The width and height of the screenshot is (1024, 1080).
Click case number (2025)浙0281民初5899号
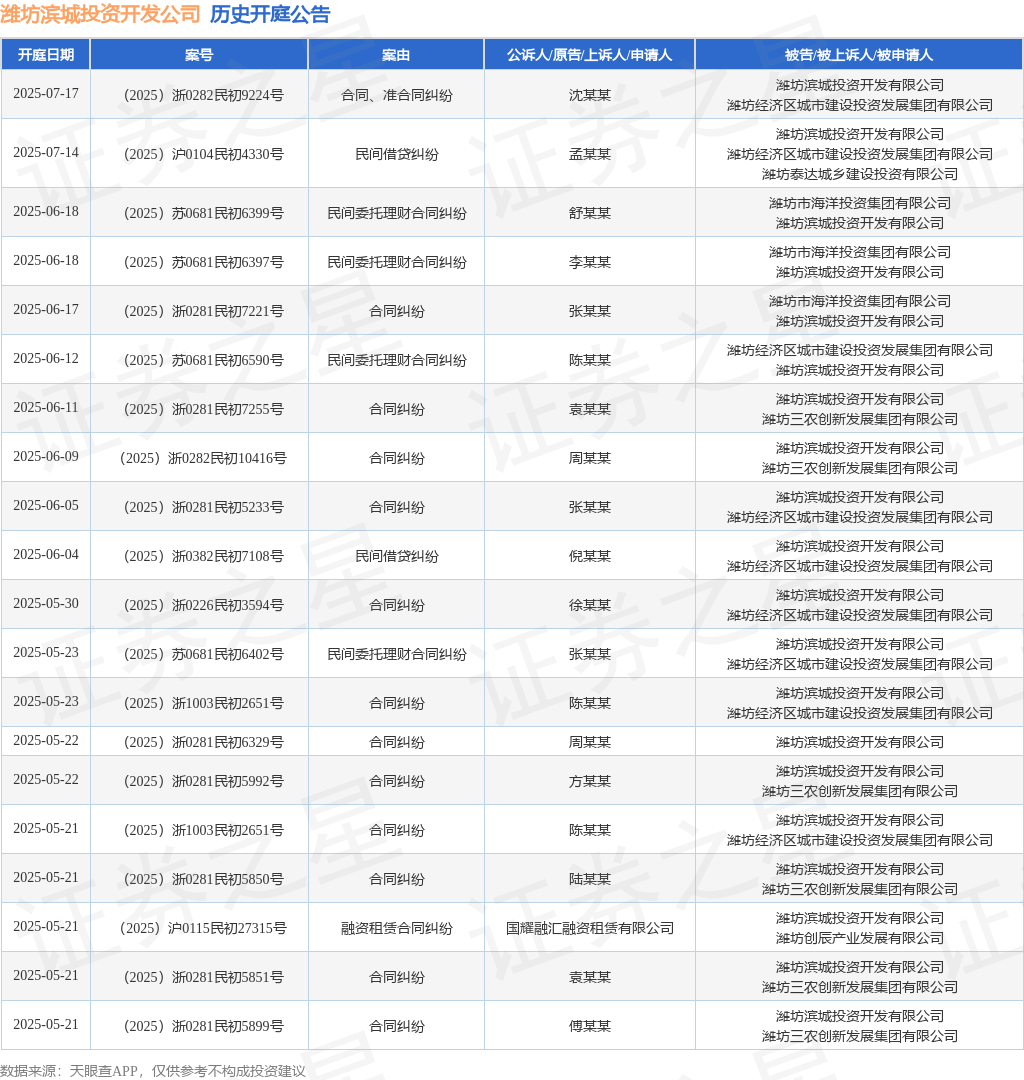tap(203, 1026)
